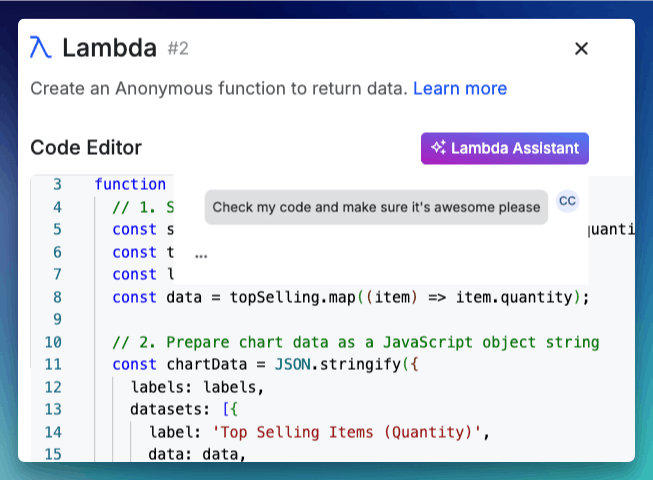Click empty line 9 in the editor
The width and height of the screenshot is (653, 480).
pos(300,320)
